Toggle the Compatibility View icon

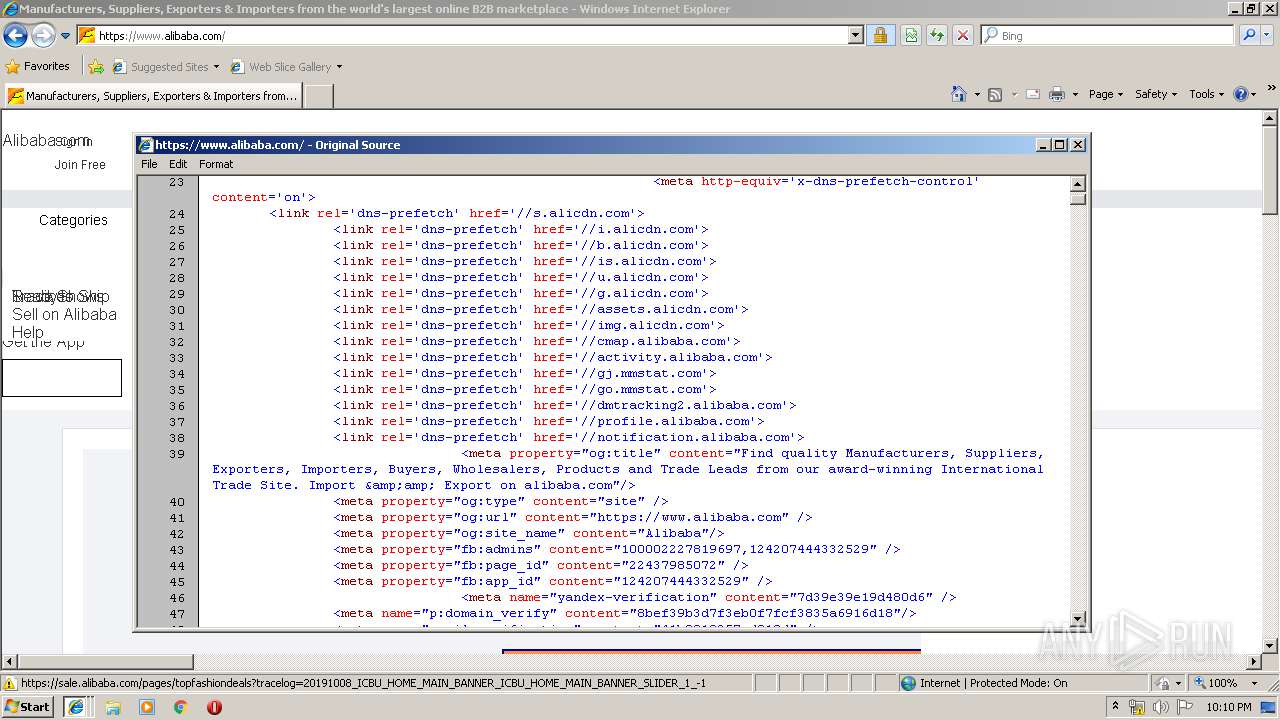[911, 35]
